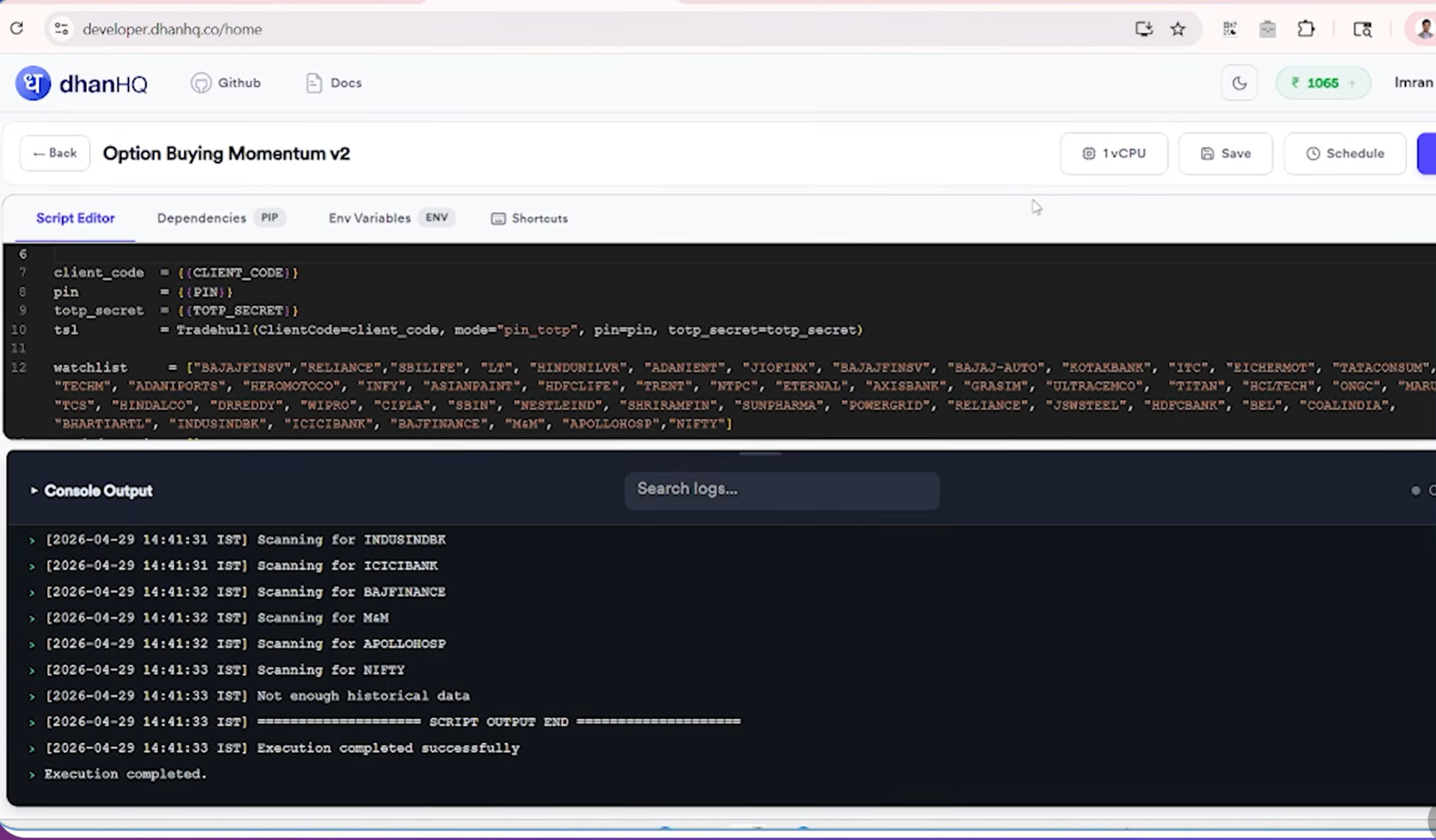Open the Imran user menu

[1414, 82]
